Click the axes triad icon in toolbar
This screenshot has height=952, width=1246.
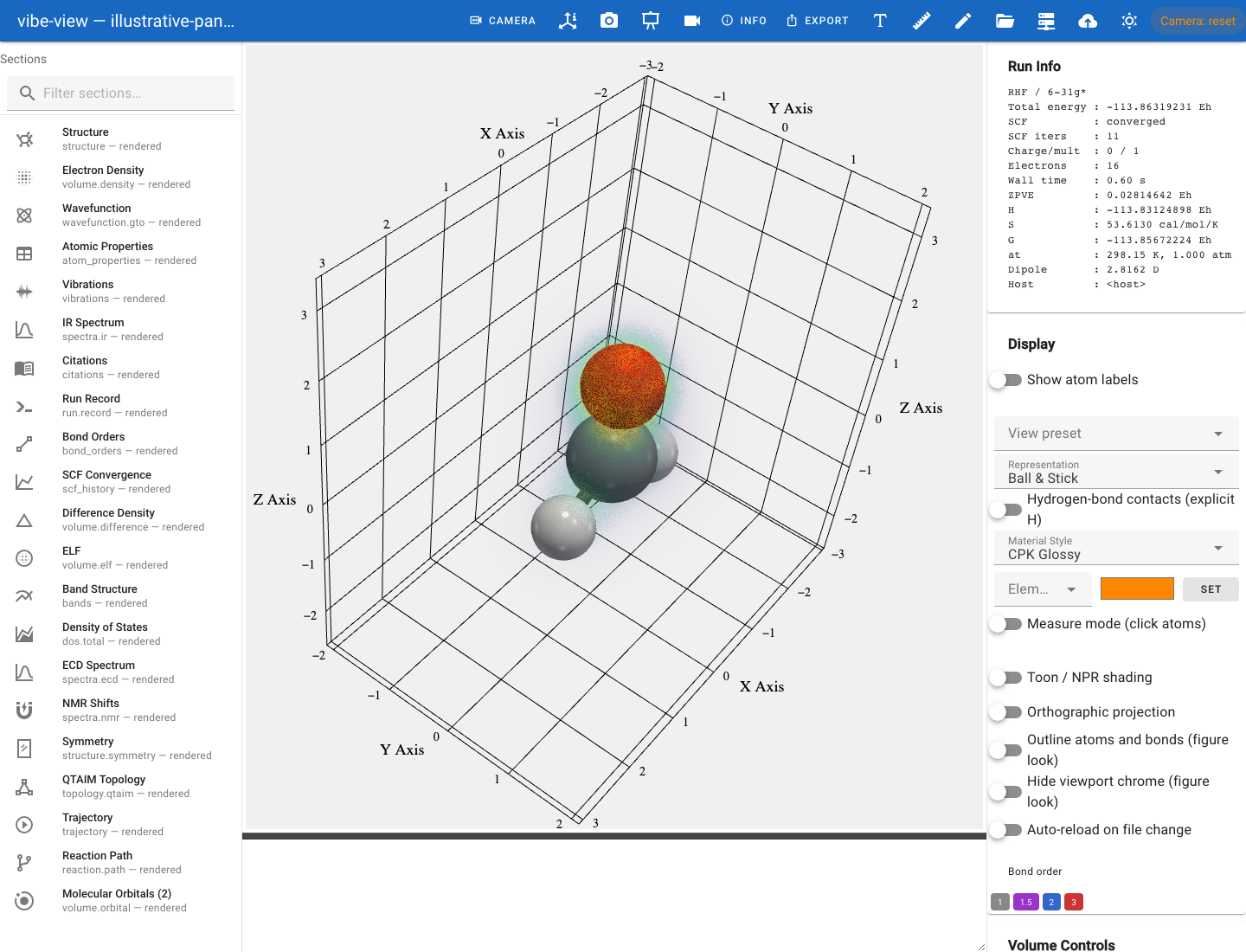568,21
